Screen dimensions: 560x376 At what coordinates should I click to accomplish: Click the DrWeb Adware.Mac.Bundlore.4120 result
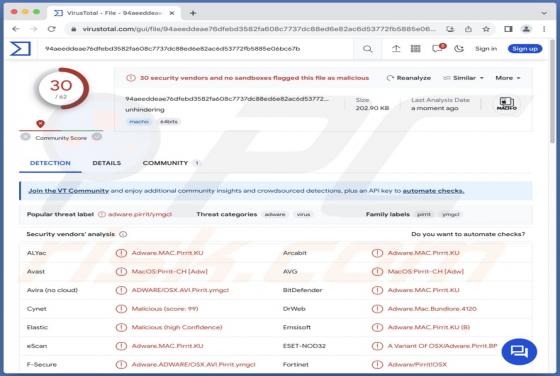coord(432,309)
